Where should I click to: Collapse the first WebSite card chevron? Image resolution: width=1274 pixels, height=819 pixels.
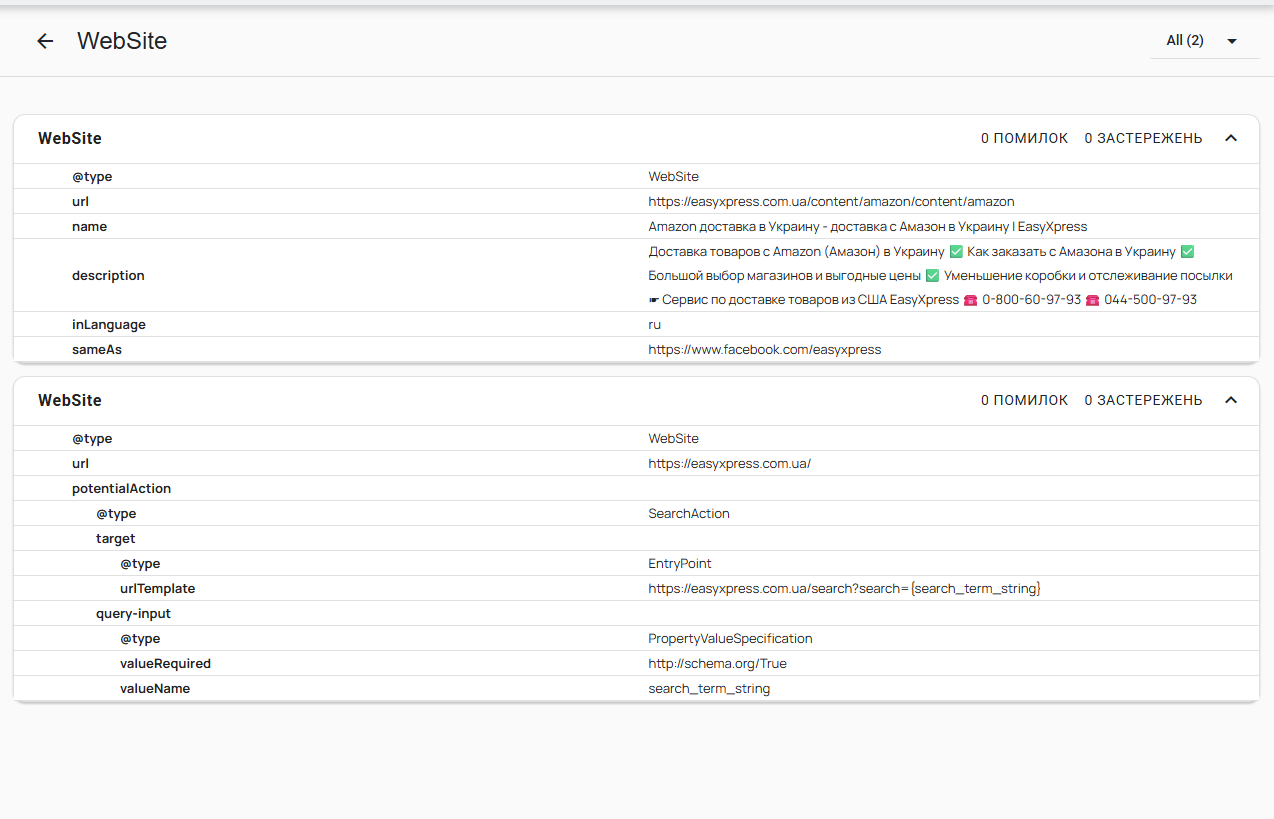tap(1231, 139)
